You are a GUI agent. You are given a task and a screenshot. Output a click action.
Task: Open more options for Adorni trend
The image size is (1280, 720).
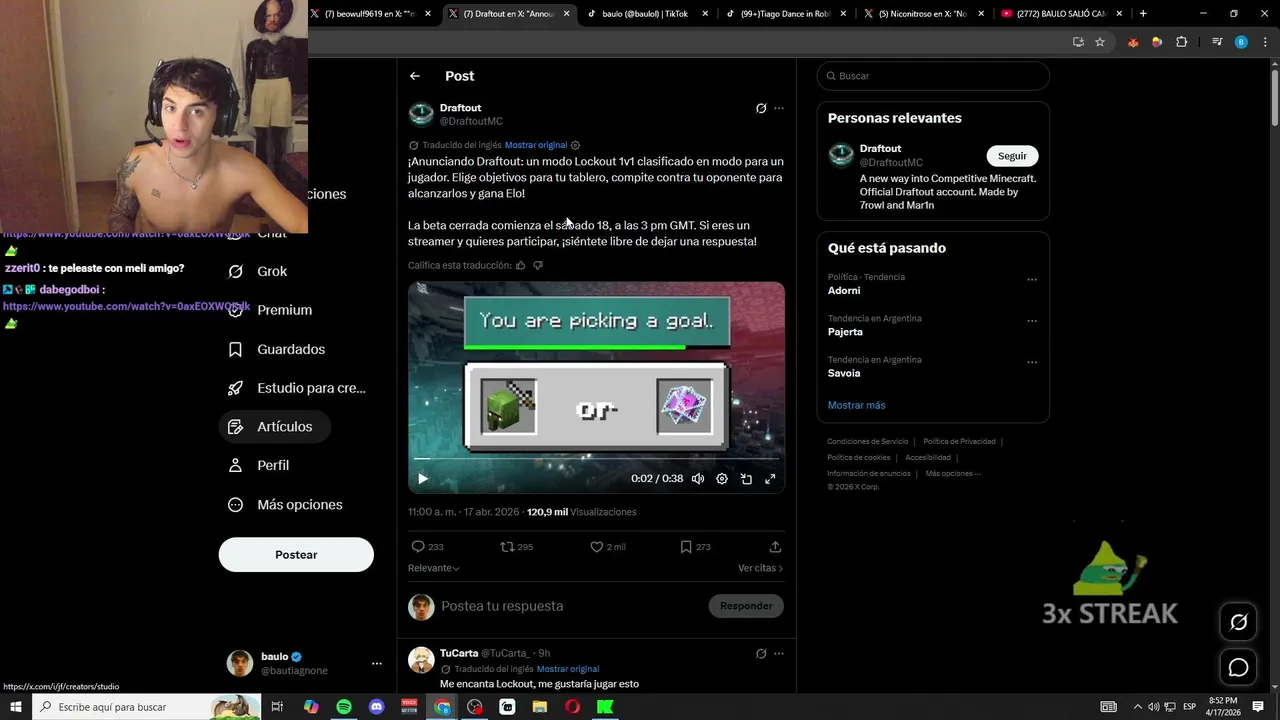tap(1032, 280)
